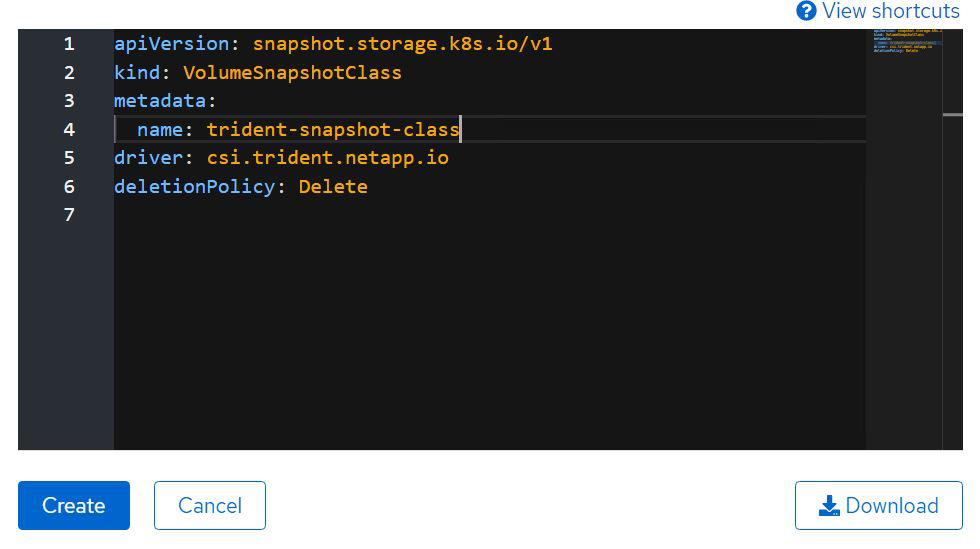The width and height of the screenshot is (980, 549).
Task: Click the apiVersion snapshot.storage.k8s.io/v1 value
Action: pyautogui.click(x=402, y=44)
